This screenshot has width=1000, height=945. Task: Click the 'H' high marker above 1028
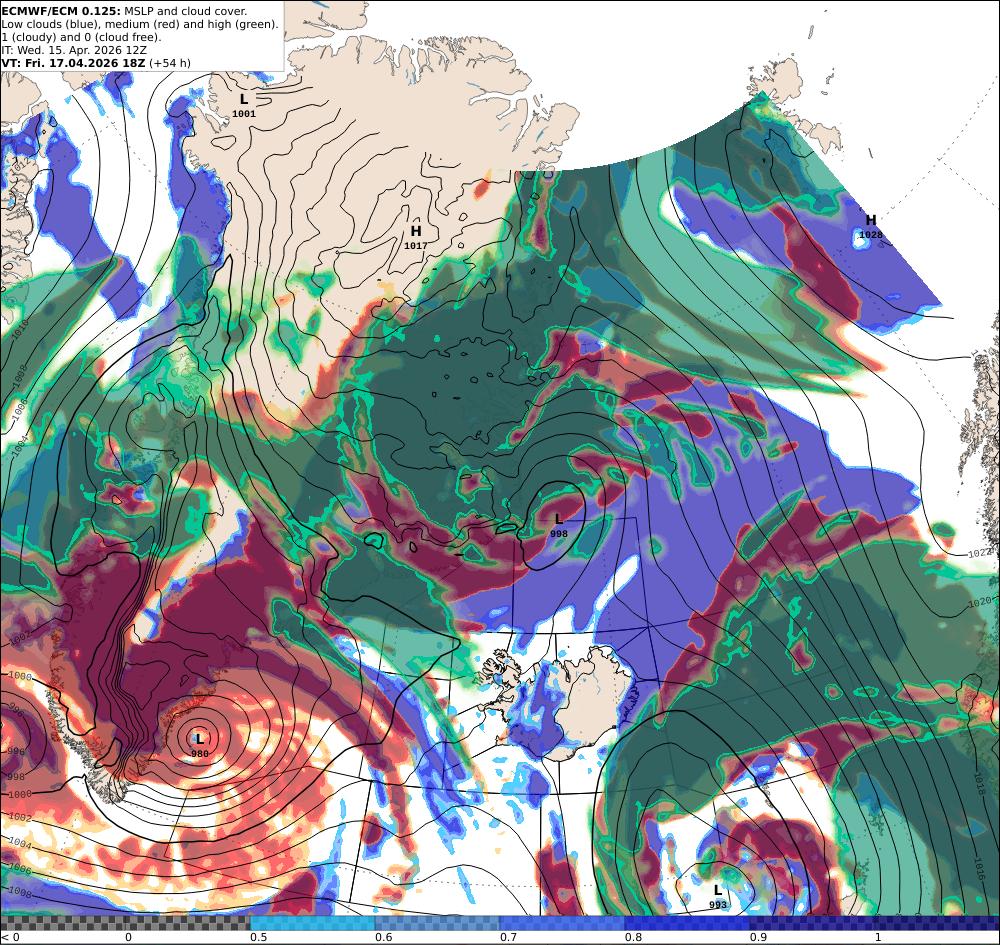871,220
